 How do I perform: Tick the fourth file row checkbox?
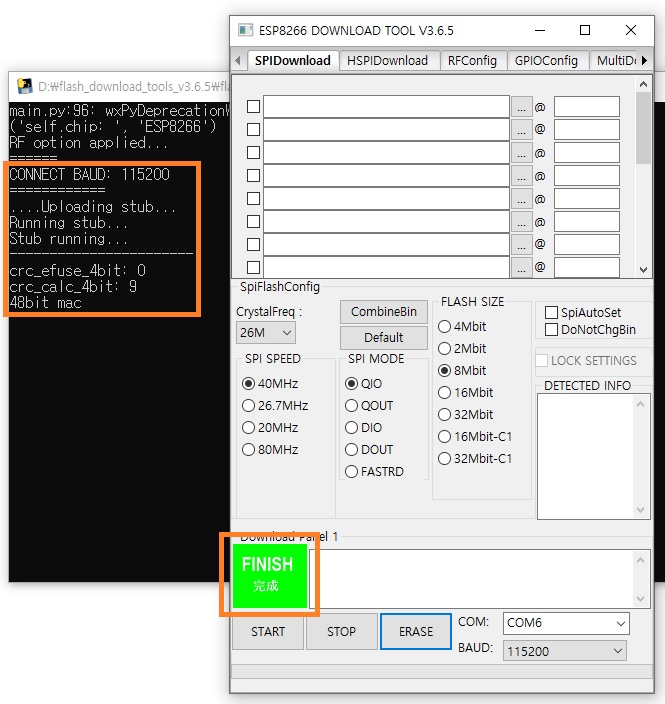pyautogui.click(x=253, y=175)
